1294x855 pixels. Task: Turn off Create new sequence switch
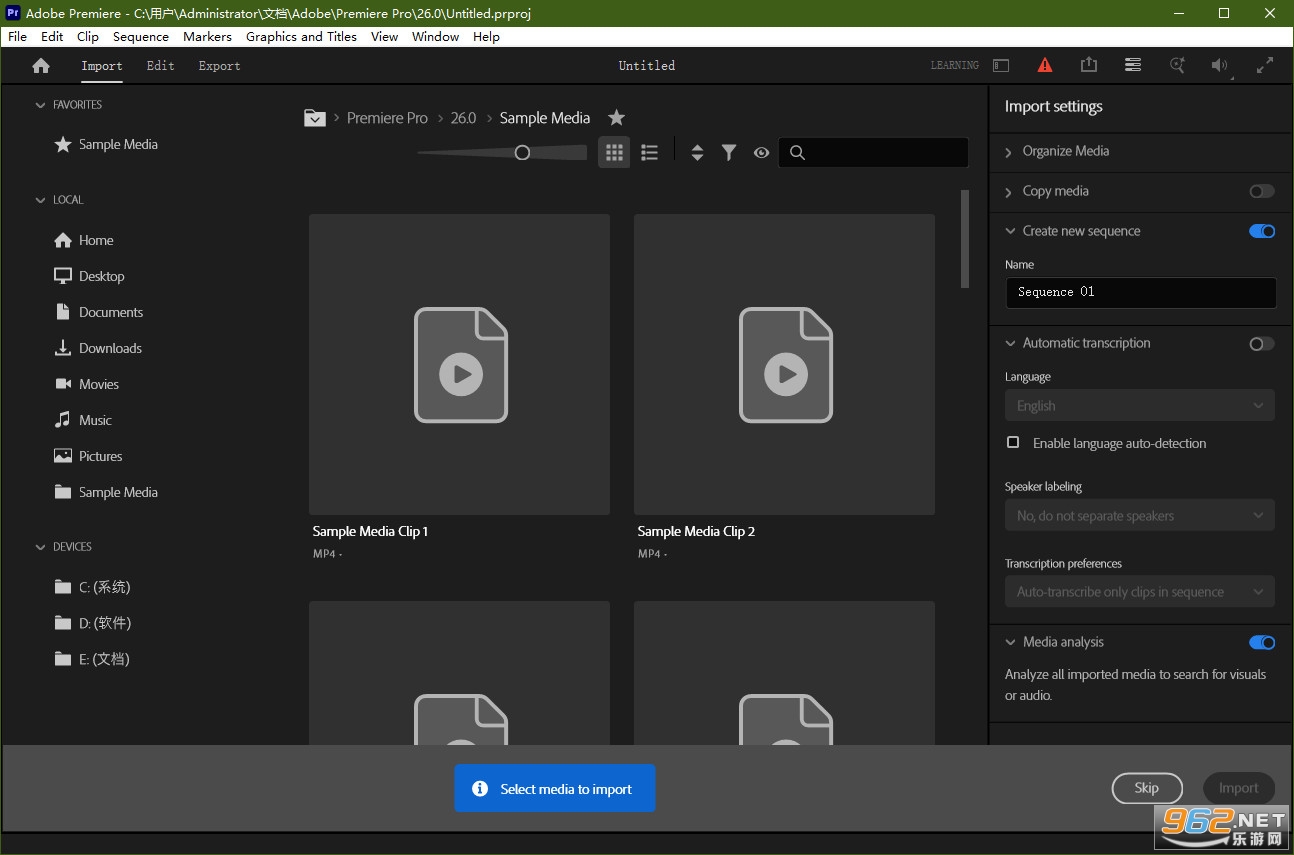[x=1262, y=231]
